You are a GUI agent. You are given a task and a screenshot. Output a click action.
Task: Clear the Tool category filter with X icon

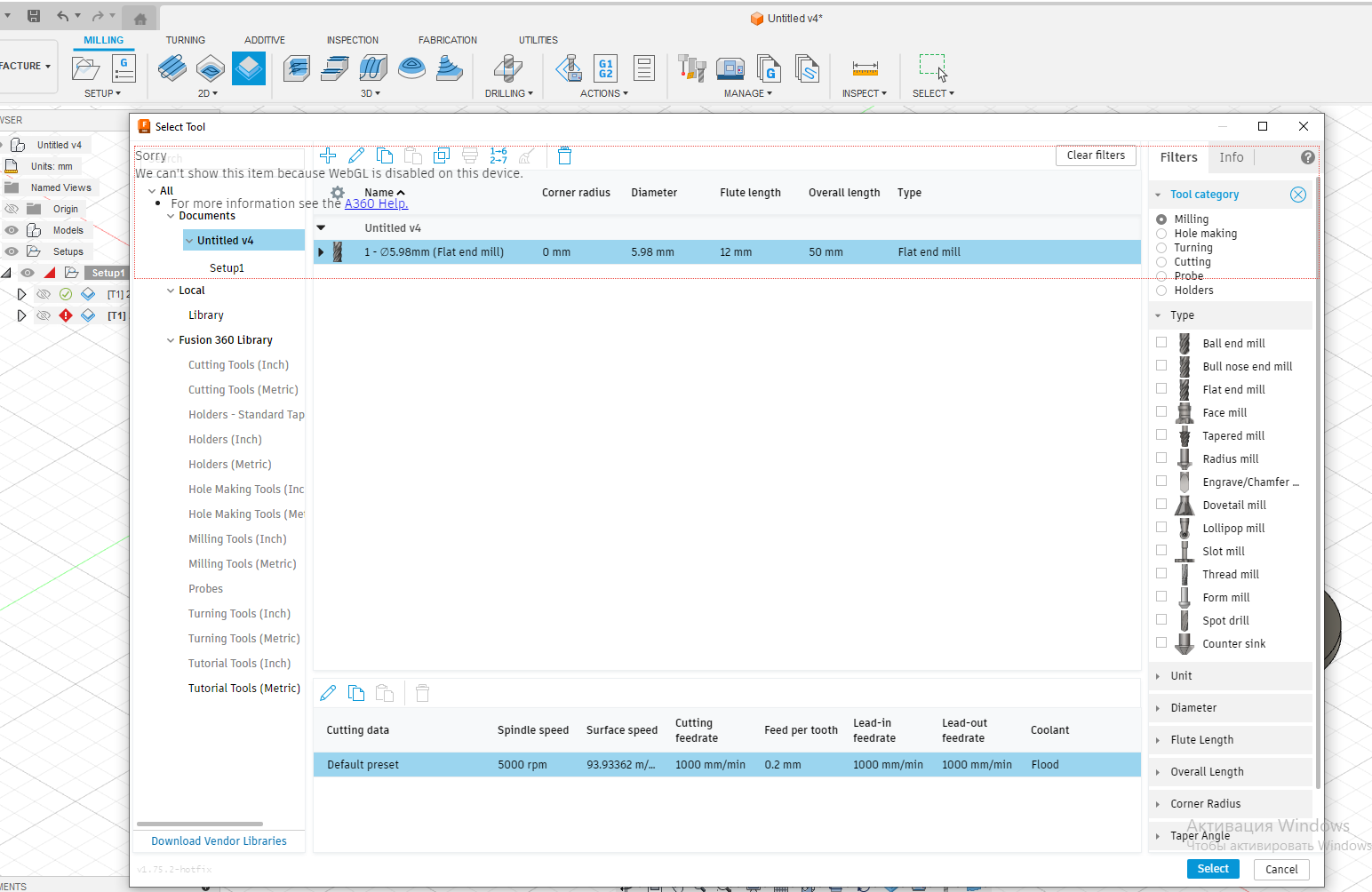point(1297,195)
